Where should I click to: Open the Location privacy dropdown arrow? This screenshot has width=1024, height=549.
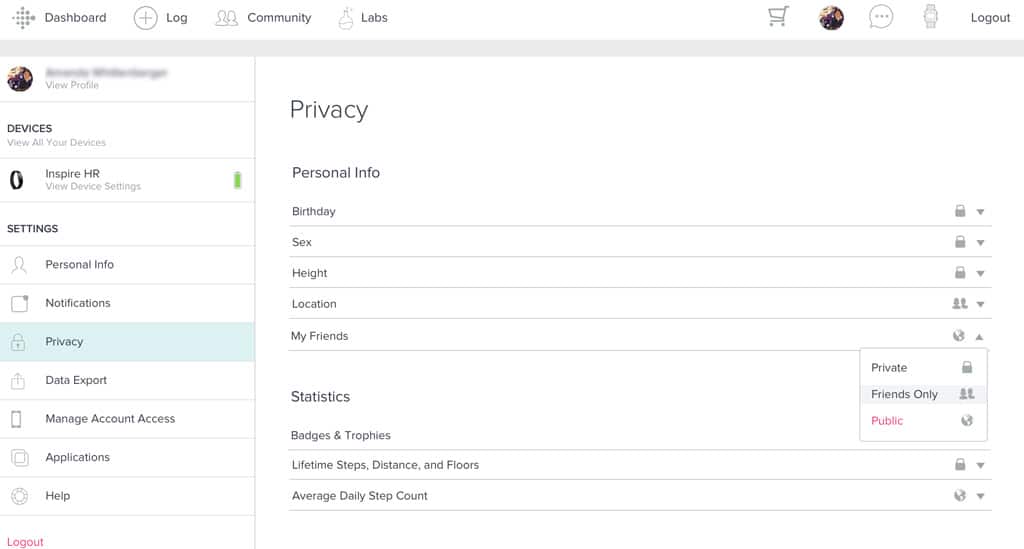(x=980, y=304)
